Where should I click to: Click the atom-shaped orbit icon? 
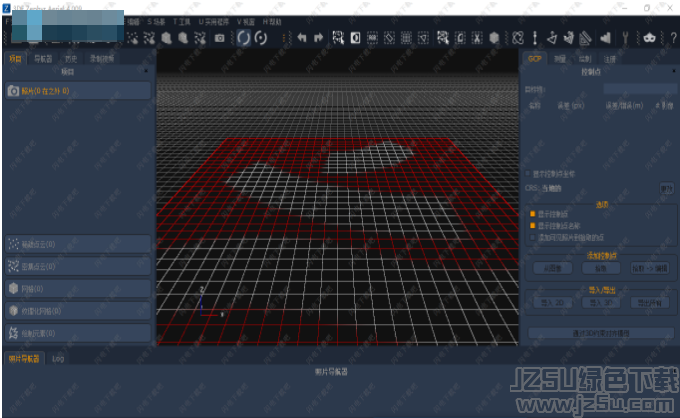[x=518, y=38]
